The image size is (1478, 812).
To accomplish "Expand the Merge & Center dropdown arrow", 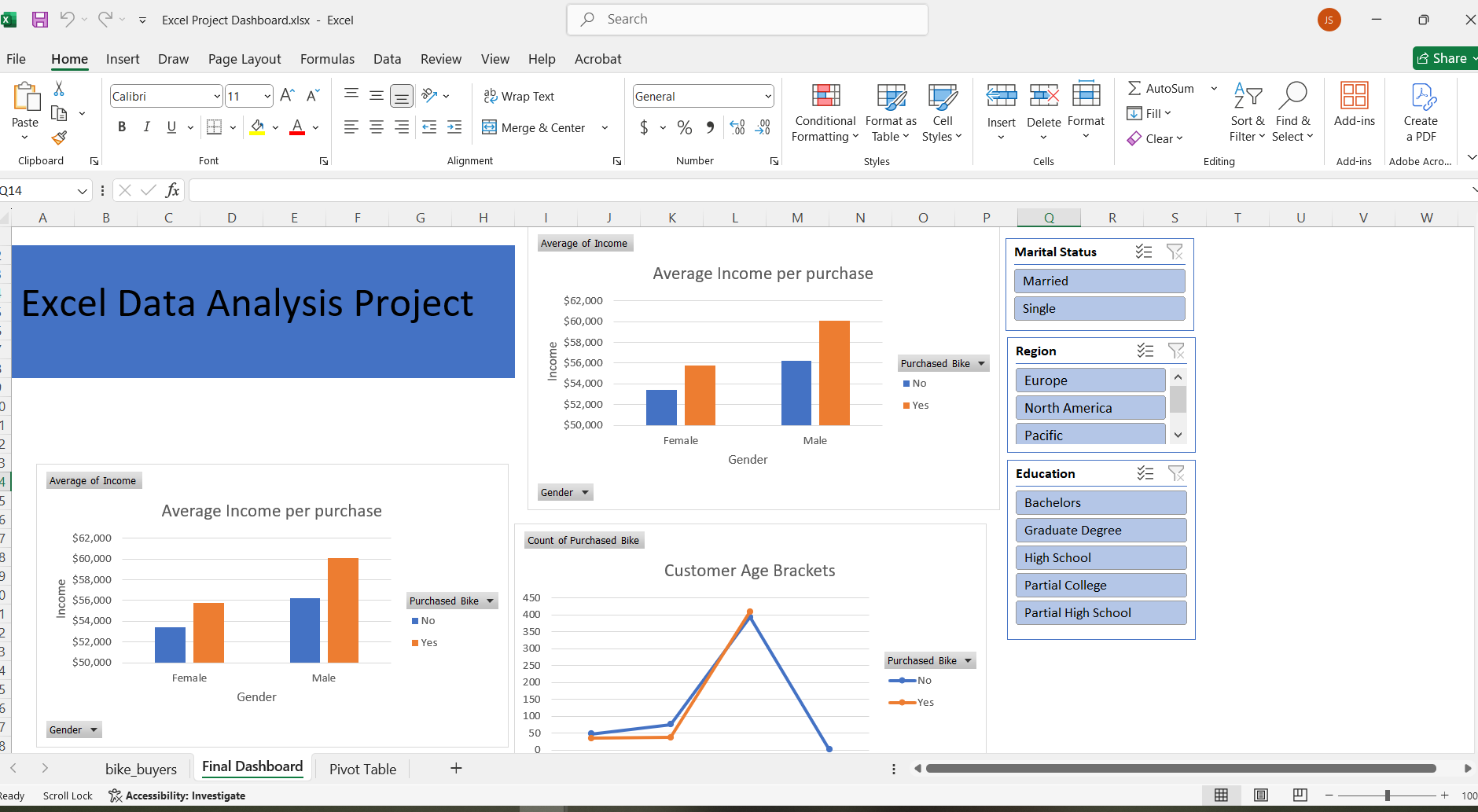I will [x=605, y=127].
